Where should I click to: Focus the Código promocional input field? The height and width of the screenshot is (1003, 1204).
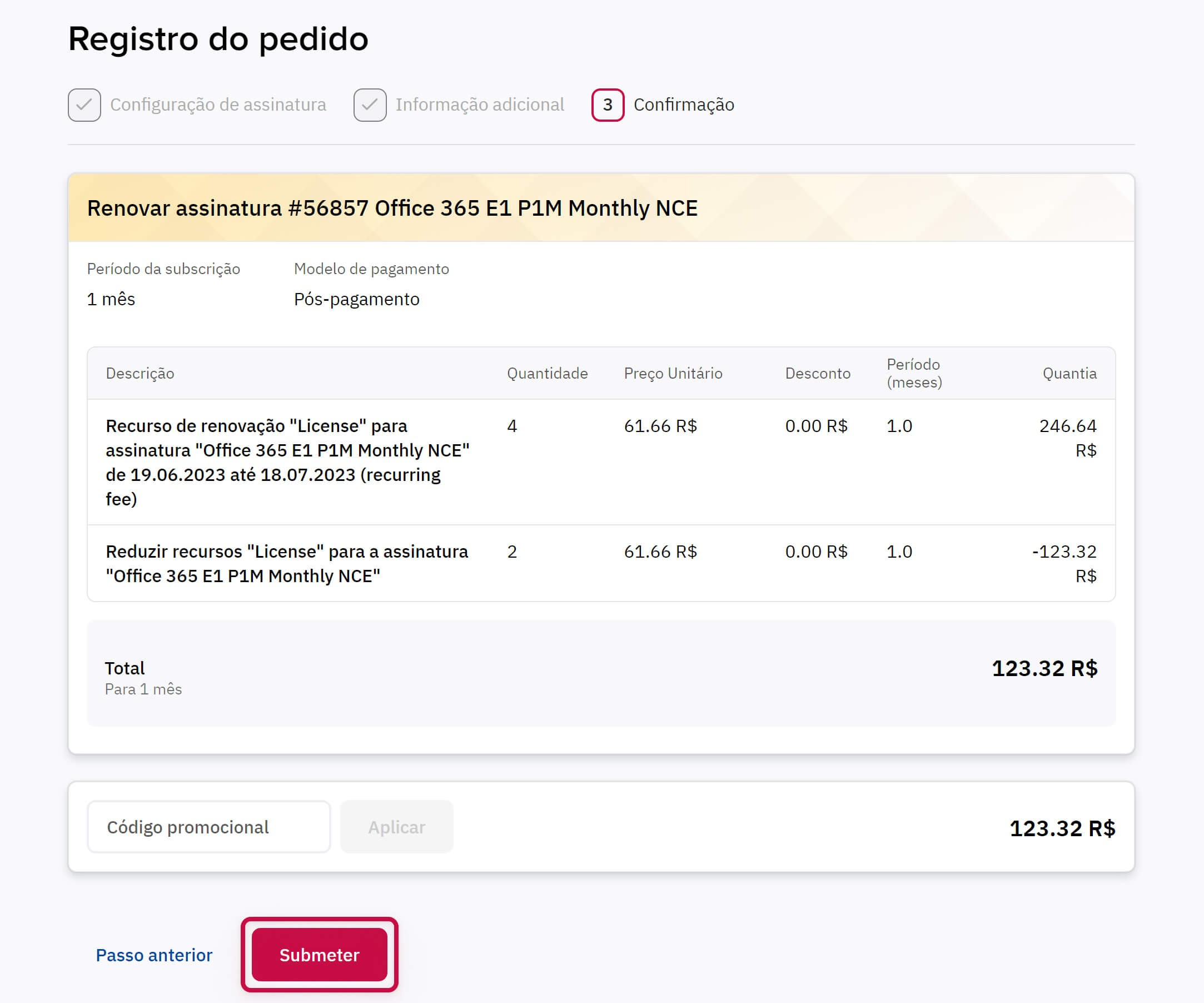point(208,827)
